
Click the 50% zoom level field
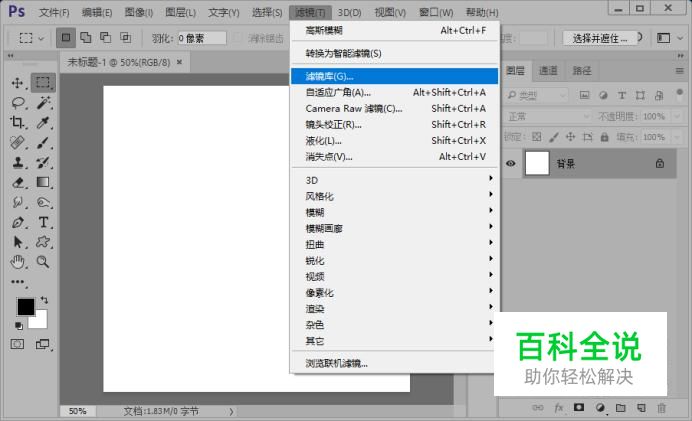click(78, 411)
